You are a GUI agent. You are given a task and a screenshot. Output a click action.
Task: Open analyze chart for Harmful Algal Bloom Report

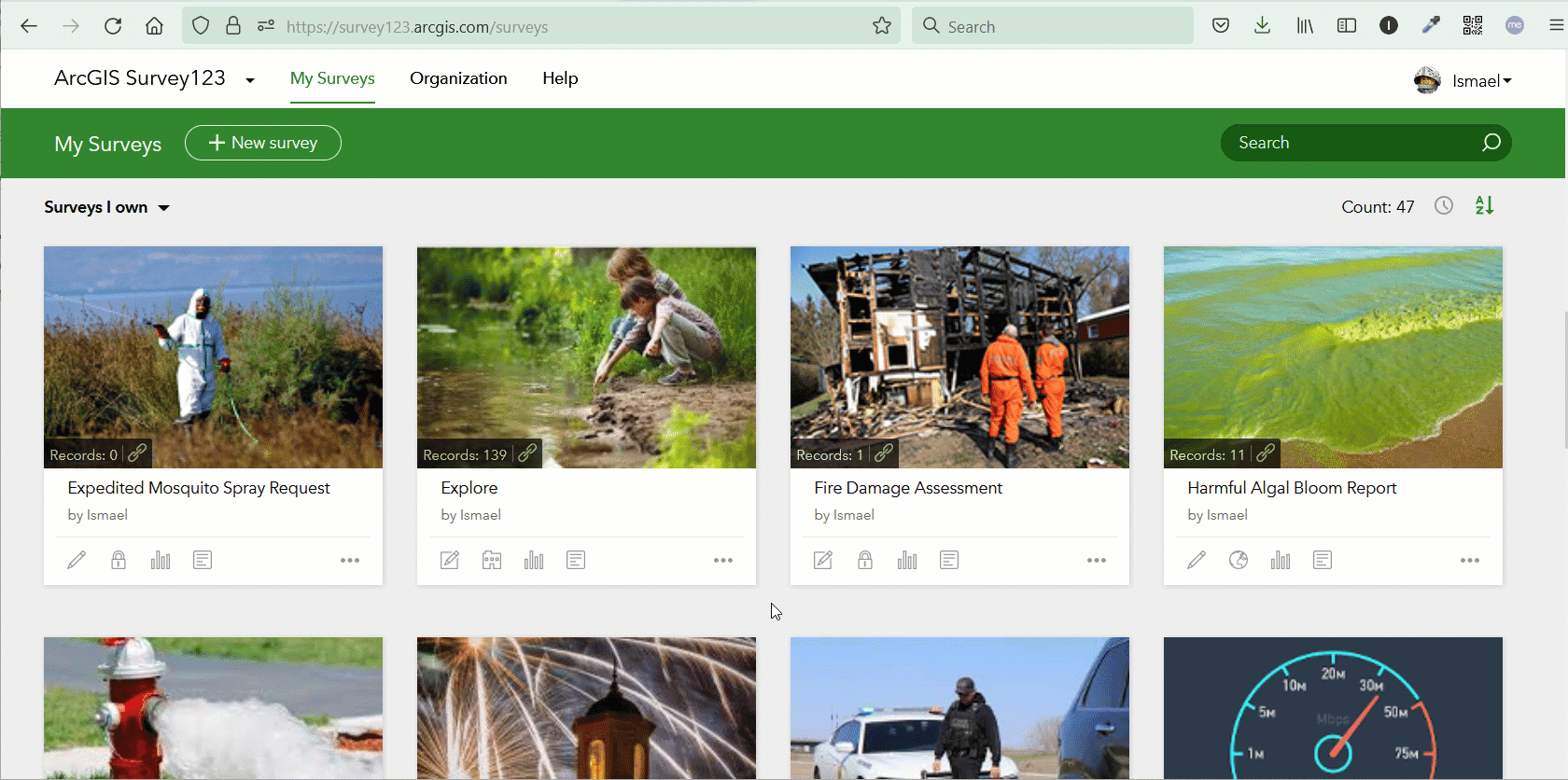click(1281, 560)
